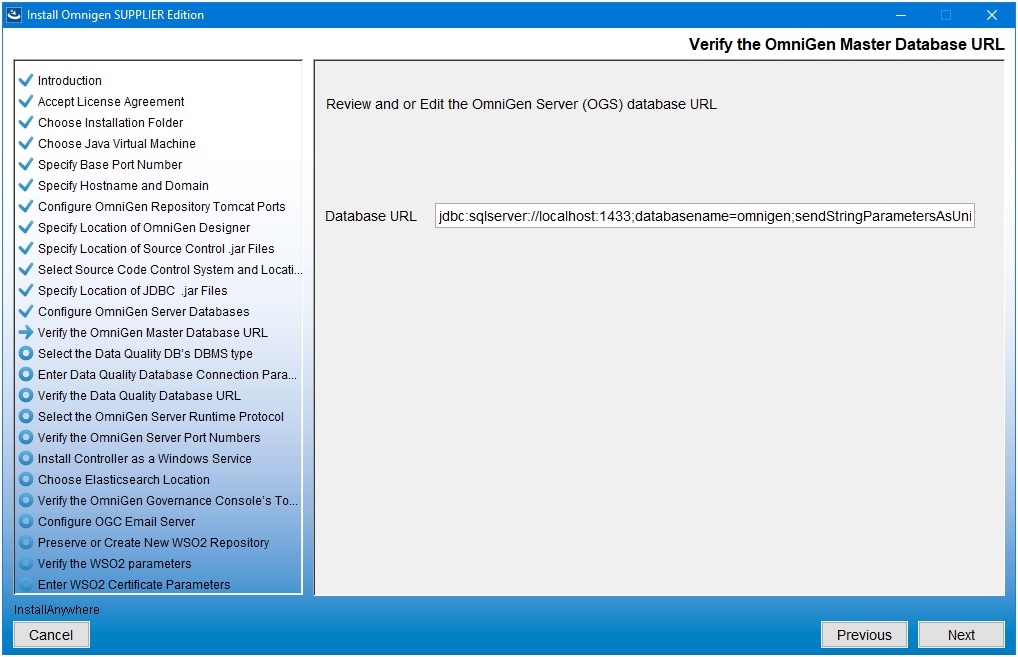Select 'Configure OGC Email Server' step text
Image resolution: width=1018 pixels, height=657 pixels.
tap(116, 521)
